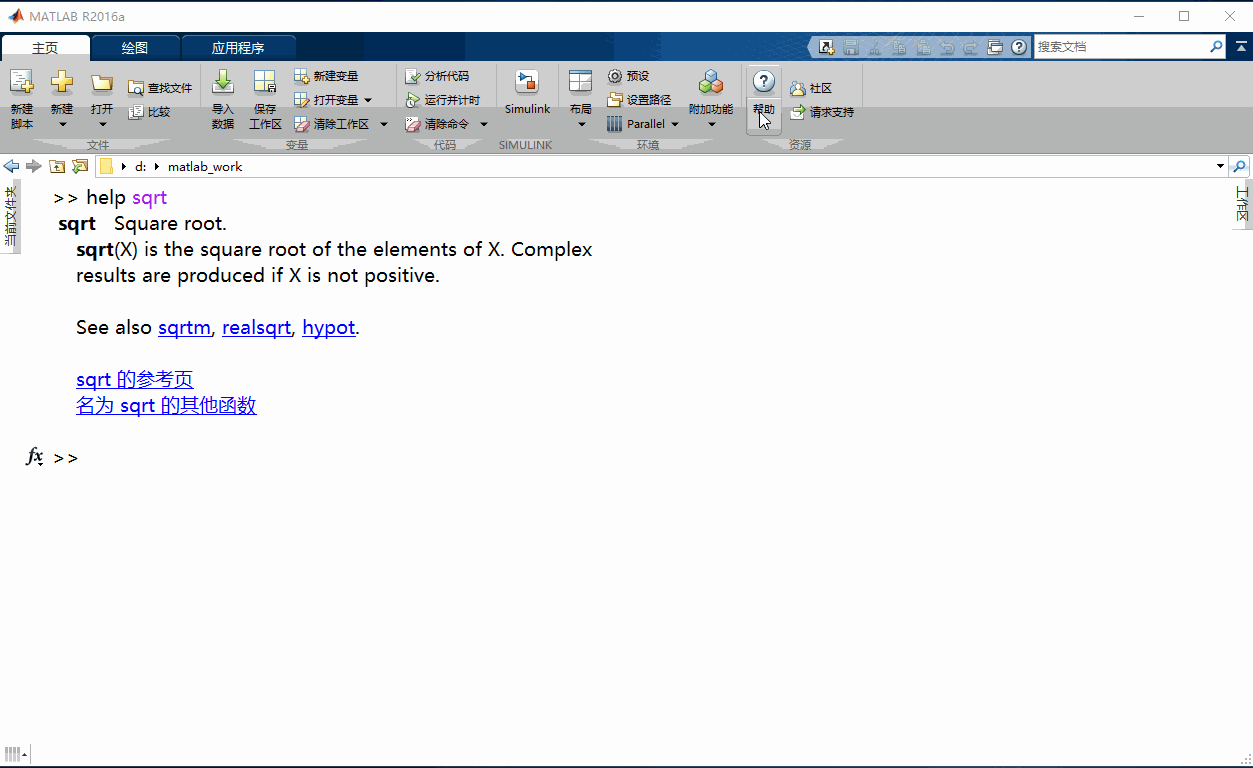1253x768 pixels.
Task: Expand the 附加功能 dropdown arrow
Action: pyautogui.click(x=711, y=125)
